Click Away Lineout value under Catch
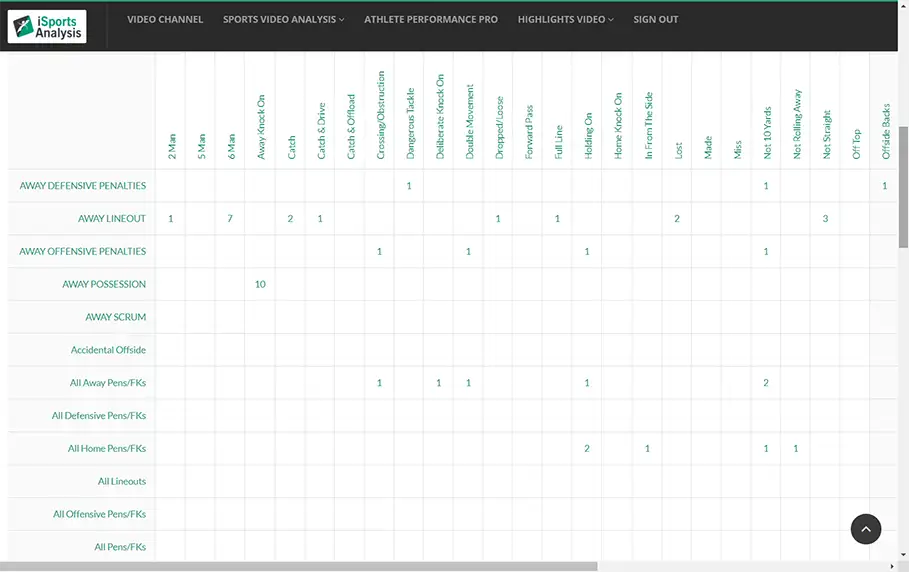Screen dimensions: 909x572 pyautogui.click(x=290, y=218)
